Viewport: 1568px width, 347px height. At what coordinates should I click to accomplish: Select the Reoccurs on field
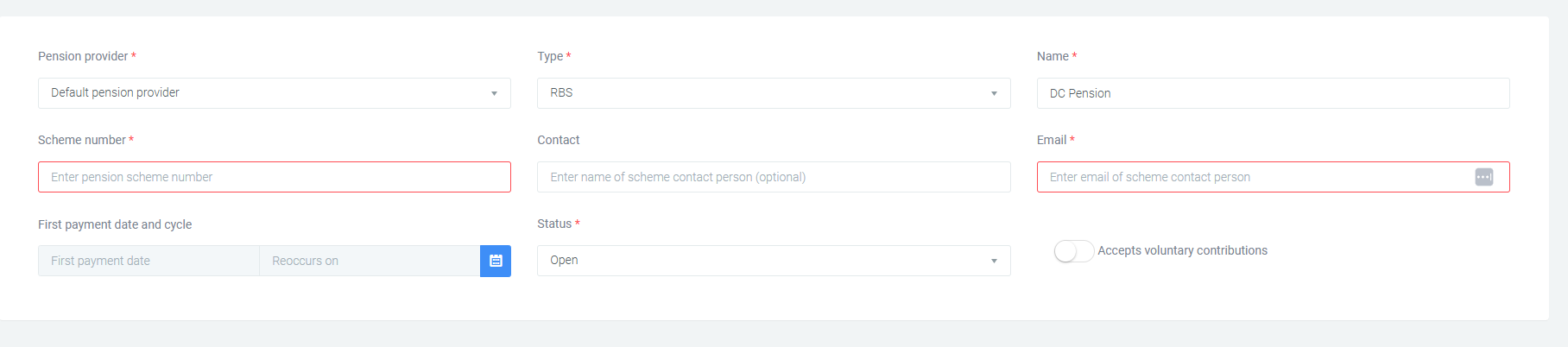[x=369, y=261]
